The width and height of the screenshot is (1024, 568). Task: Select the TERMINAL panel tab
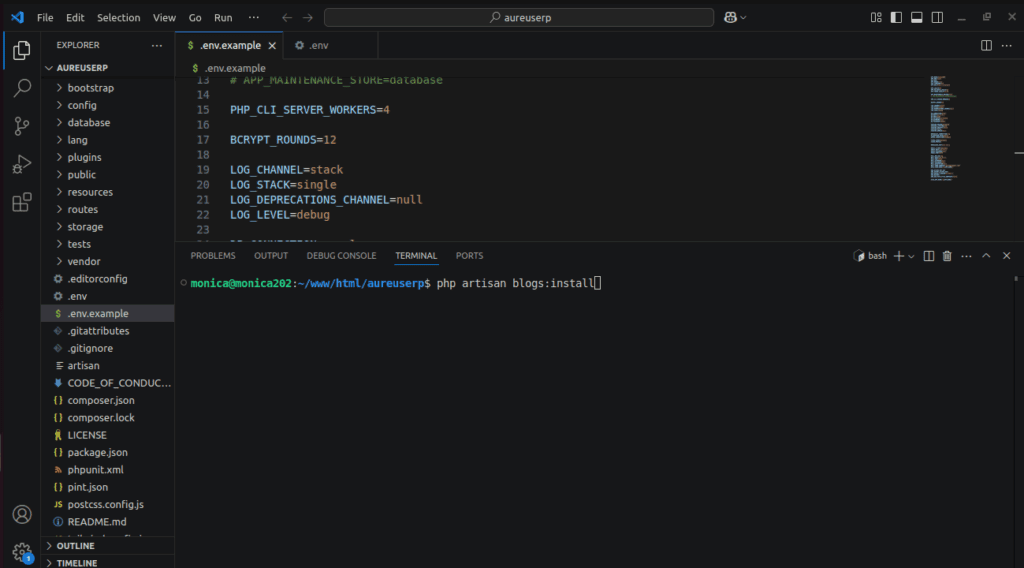click(x=416, y=256)
